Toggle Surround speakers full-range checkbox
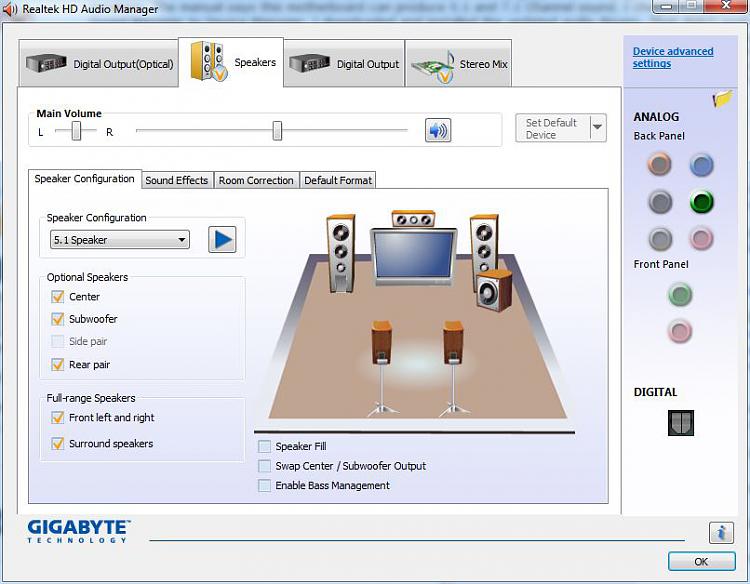This screenshot has width=750, height=584. [x=57, y=443]
